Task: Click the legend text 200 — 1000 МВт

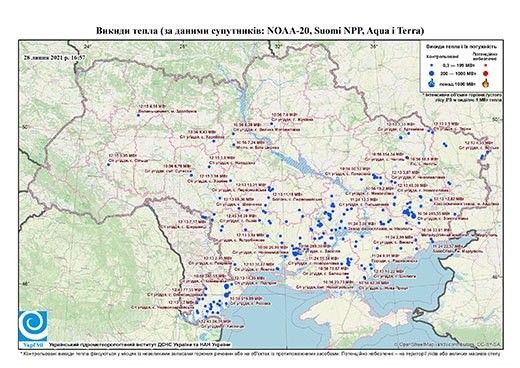Action: (457, 73)
